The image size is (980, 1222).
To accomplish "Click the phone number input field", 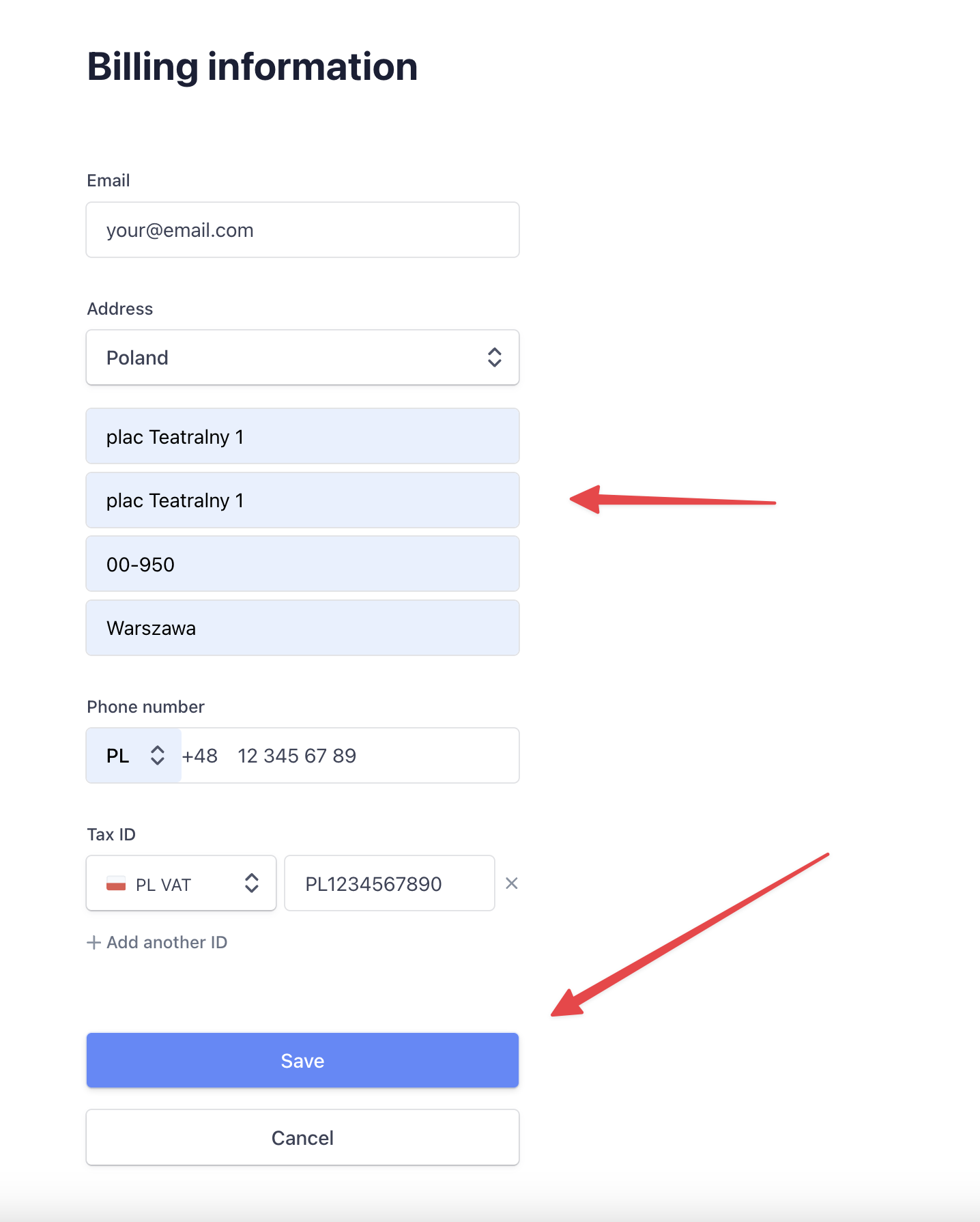I will (x=349, y=756).
